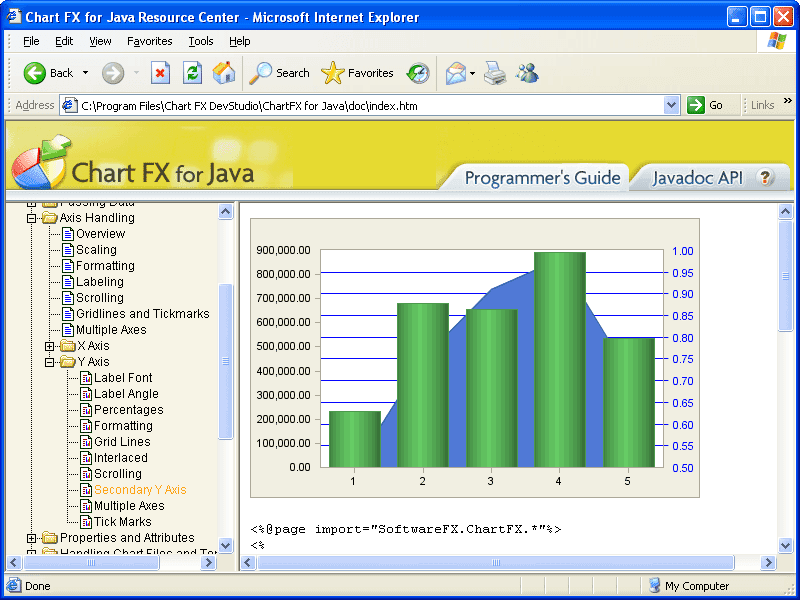Click the Interlaced sample icon
Screen dimensions: 800x600
coord(86,458)
